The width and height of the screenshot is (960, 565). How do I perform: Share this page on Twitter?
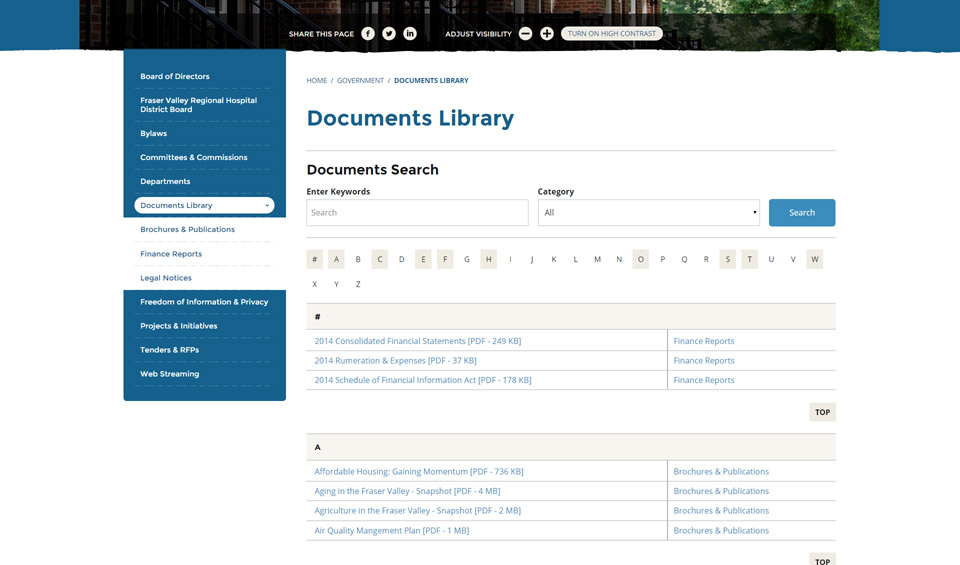tap(389, 34)
